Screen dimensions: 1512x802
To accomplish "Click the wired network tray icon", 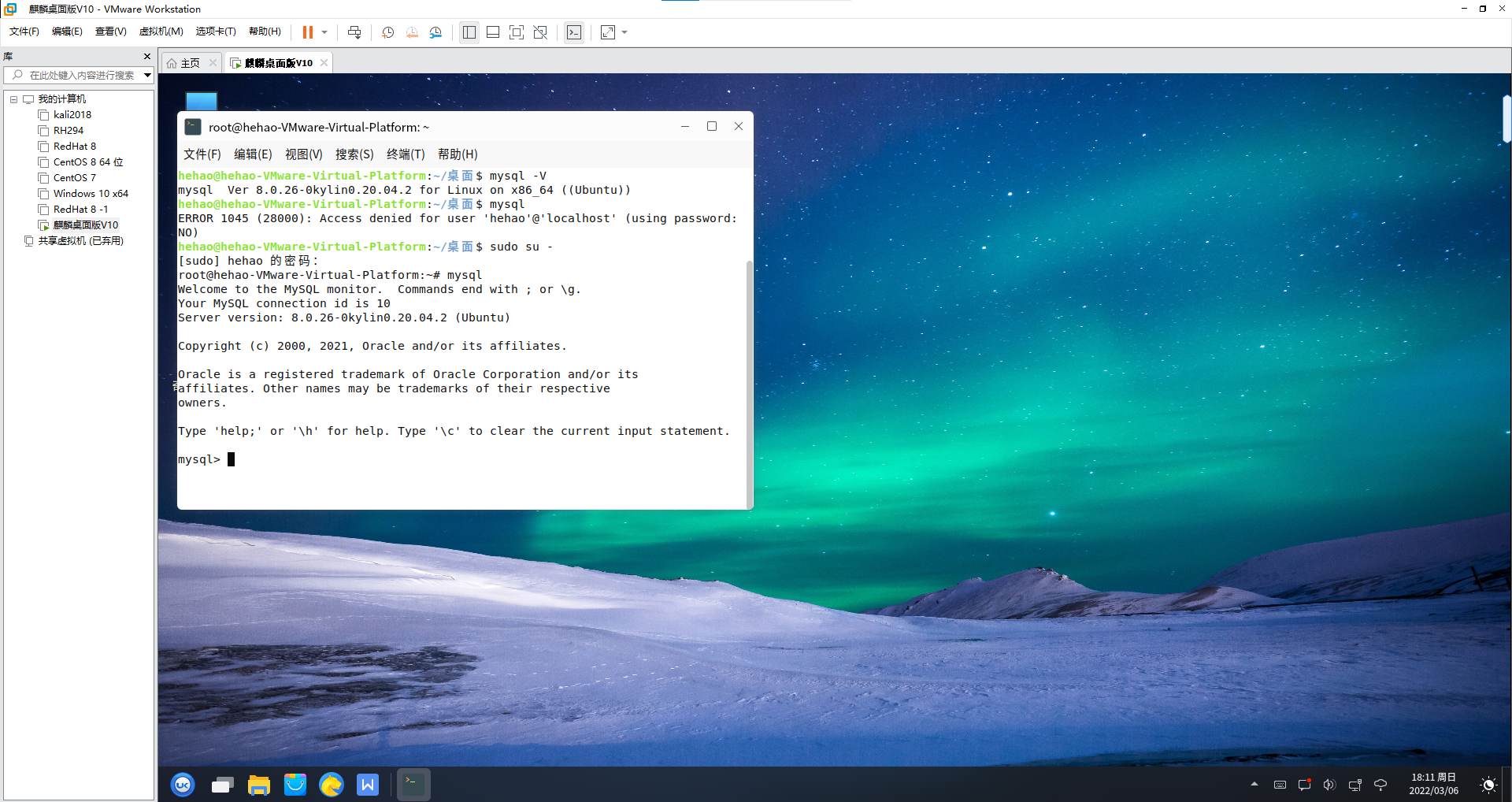I will click(x=1354, y=785).
